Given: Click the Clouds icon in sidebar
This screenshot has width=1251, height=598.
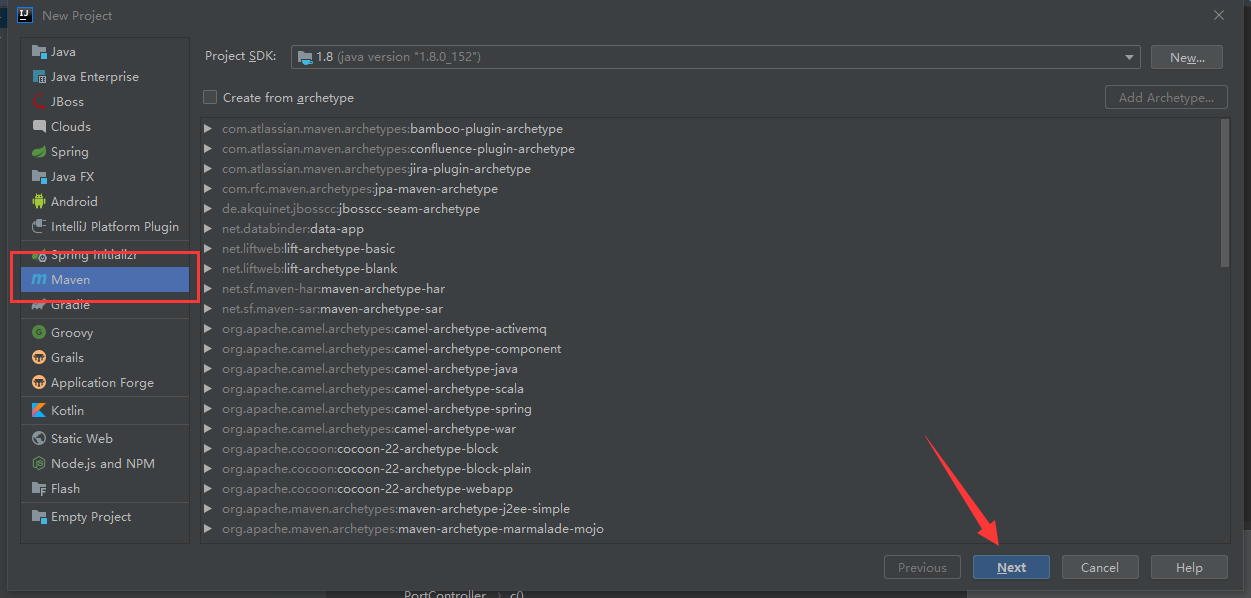Looking at the screenshot, I should click(x=39, y=127).
